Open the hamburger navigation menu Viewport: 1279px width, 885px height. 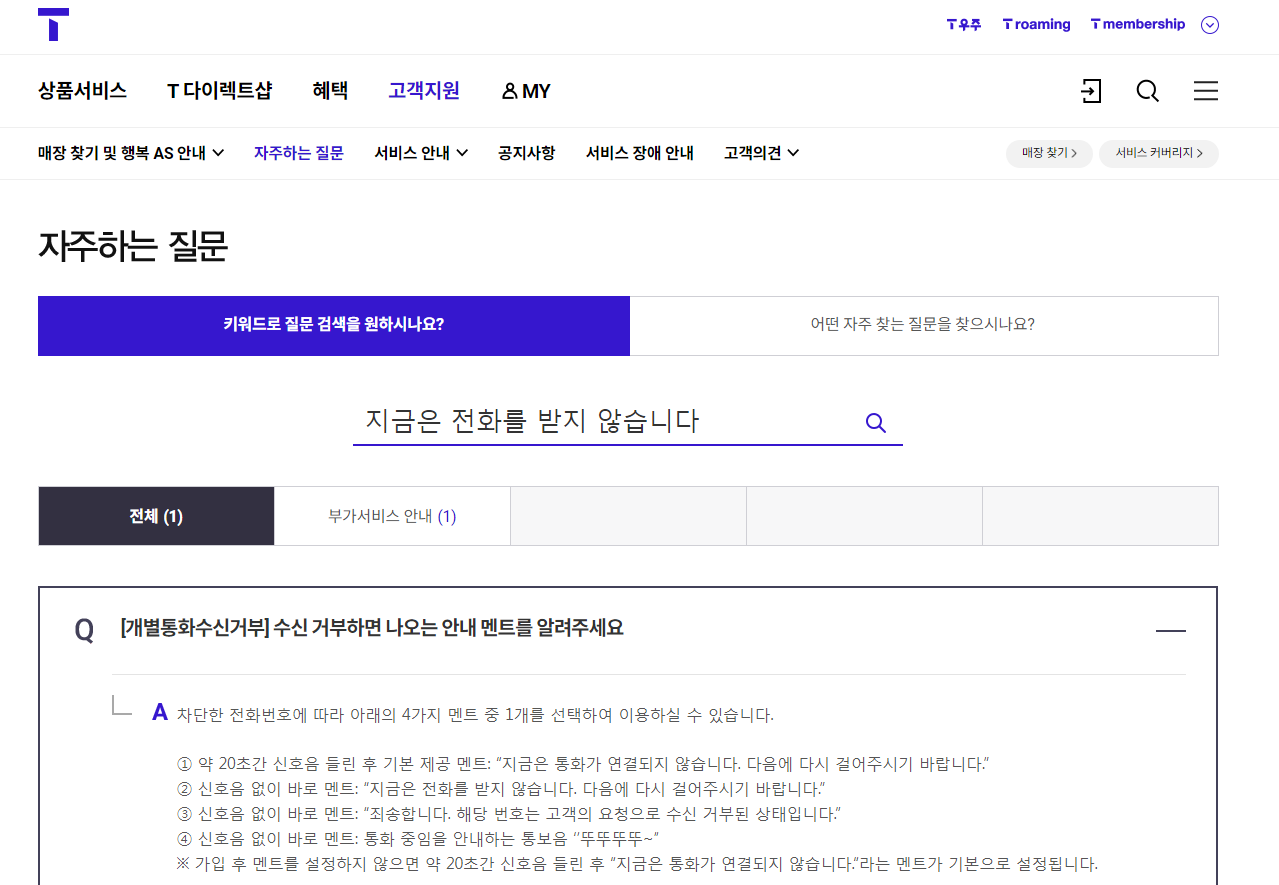click(x=1205, y=91)
